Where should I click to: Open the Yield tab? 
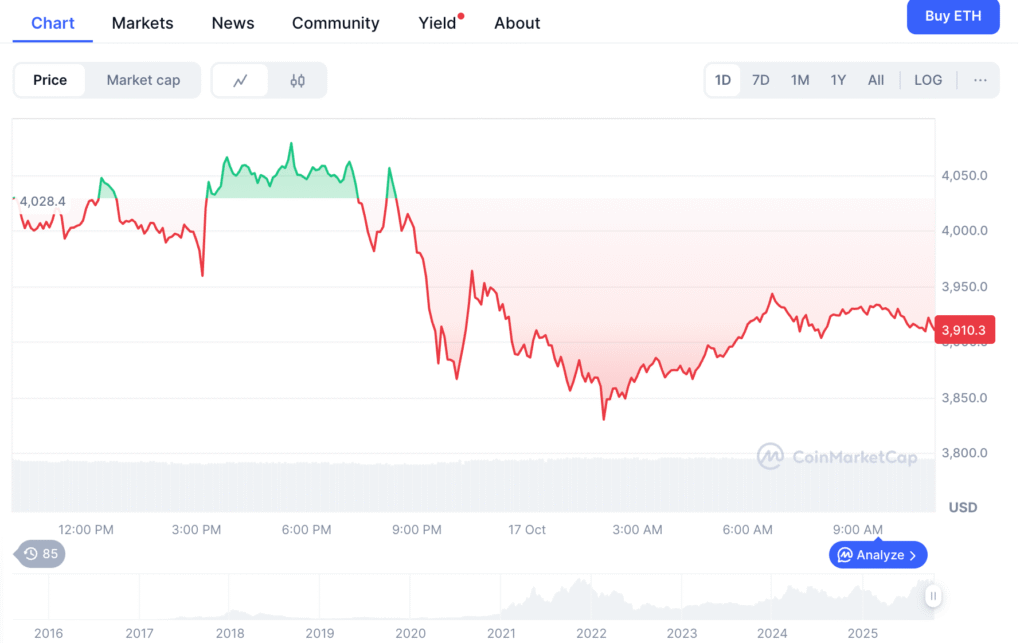437,23
